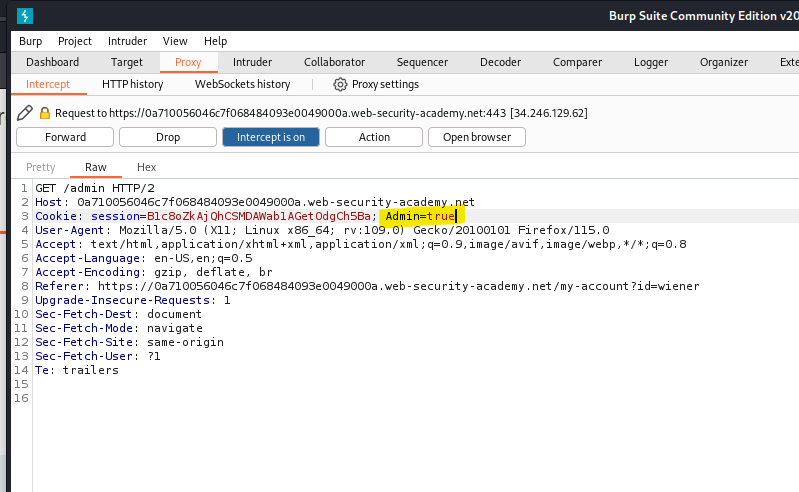Click the Accept header line

(x=361, y=244)
